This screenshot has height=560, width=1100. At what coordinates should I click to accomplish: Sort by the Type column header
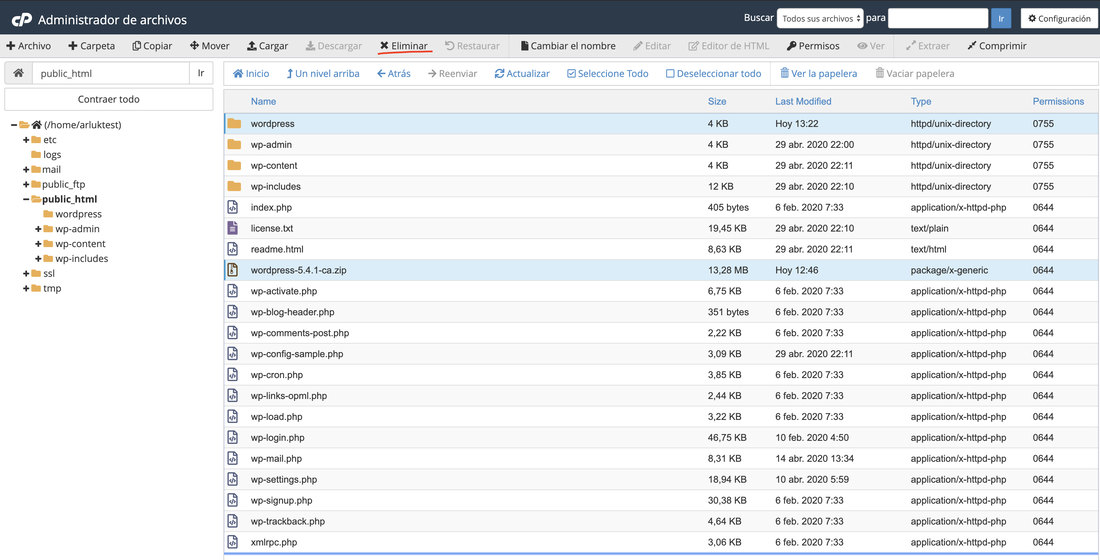coord(920,101)
